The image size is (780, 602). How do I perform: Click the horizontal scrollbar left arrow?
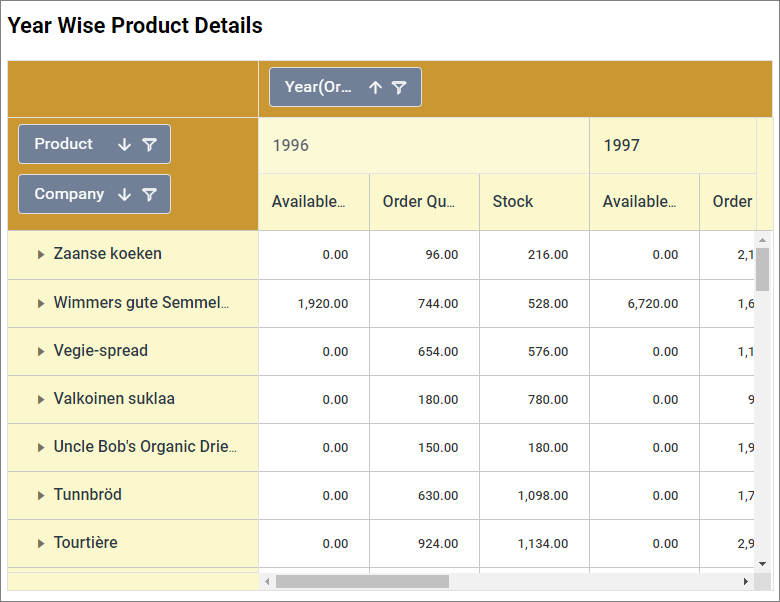pyautogui.click(x=267, y=581)
